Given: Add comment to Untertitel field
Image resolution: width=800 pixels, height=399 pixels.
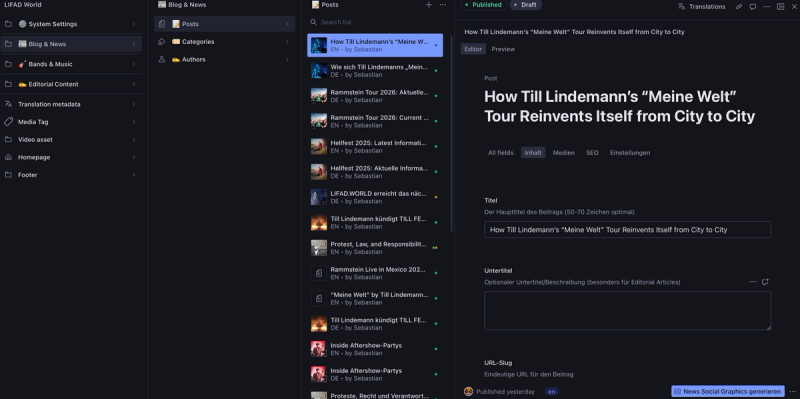Looking at the screenshot, I should (x=765, y=282).
